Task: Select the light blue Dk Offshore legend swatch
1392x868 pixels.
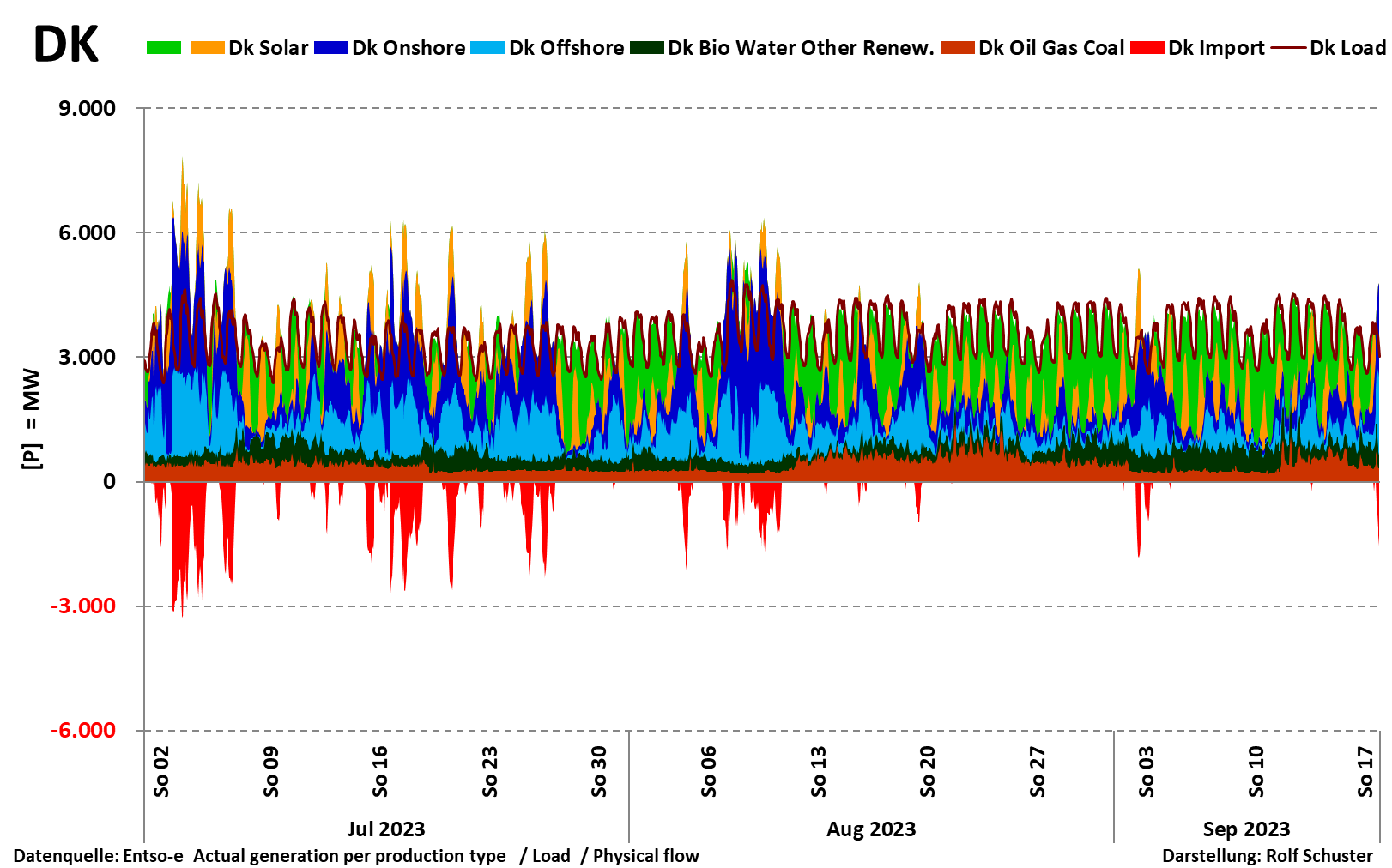Action: (x=487, y=48)
